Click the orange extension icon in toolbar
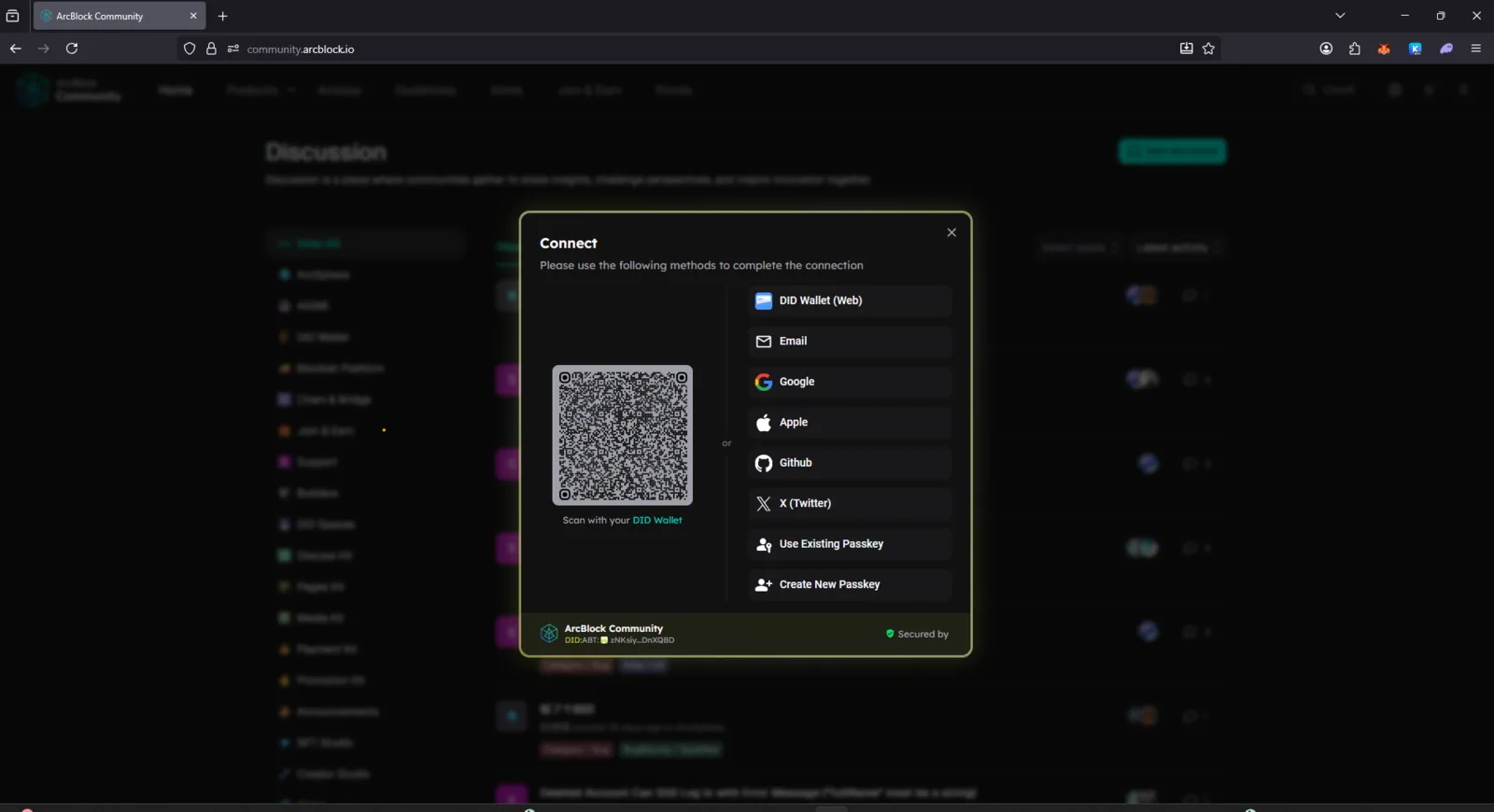Image resolution: width=1494 pixels, height=812 pixels. (x=1384, y=49)
